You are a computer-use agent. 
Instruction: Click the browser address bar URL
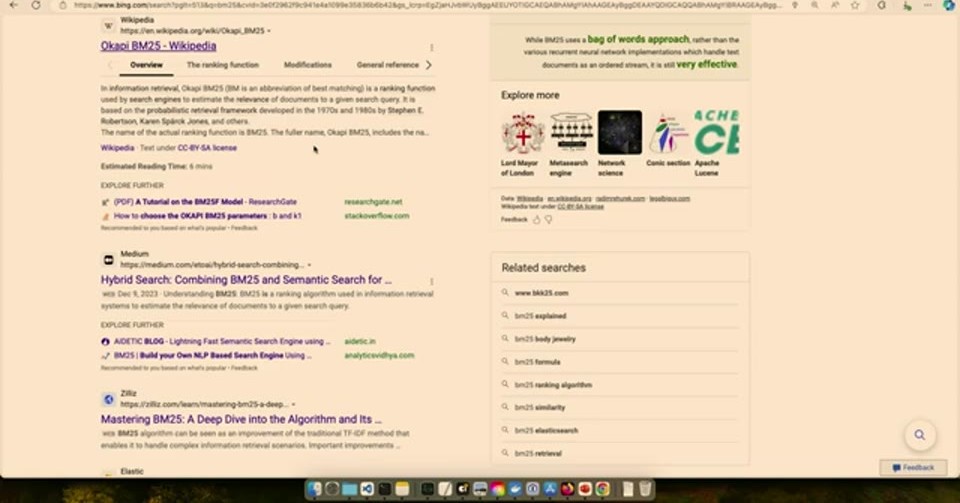click(427, 5)
